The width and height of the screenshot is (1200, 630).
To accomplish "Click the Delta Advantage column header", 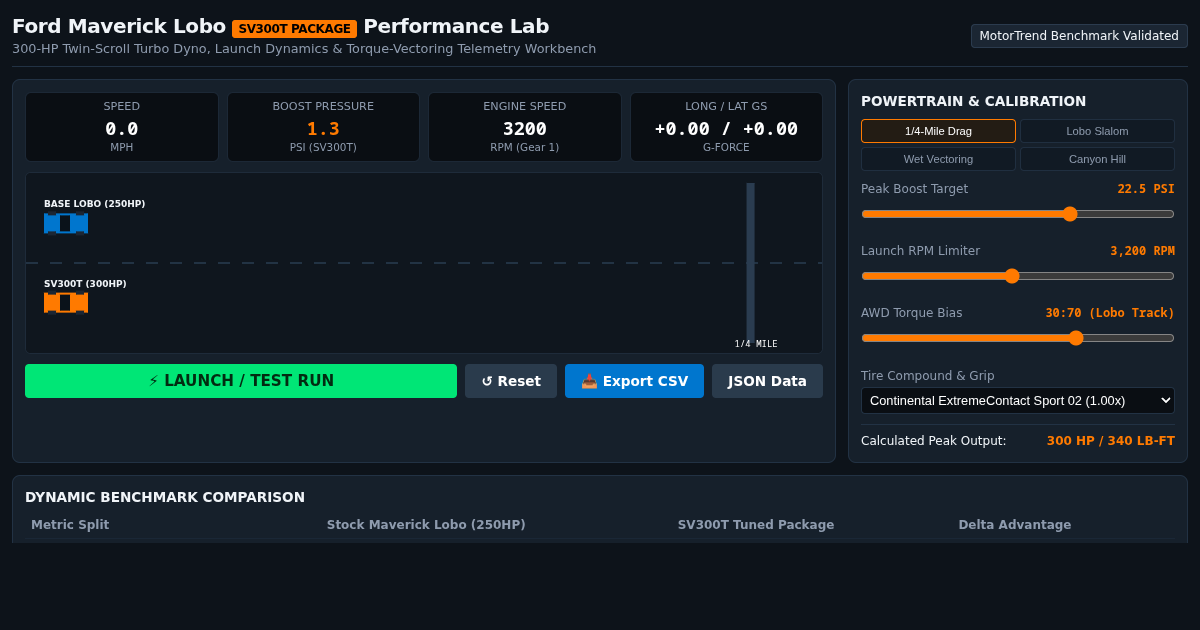I will click(1015, 525).
